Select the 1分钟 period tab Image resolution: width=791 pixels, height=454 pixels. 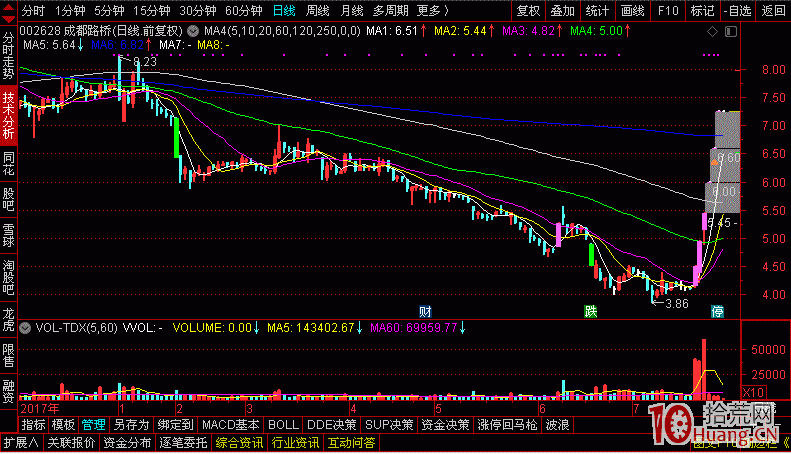coord(70,11)
